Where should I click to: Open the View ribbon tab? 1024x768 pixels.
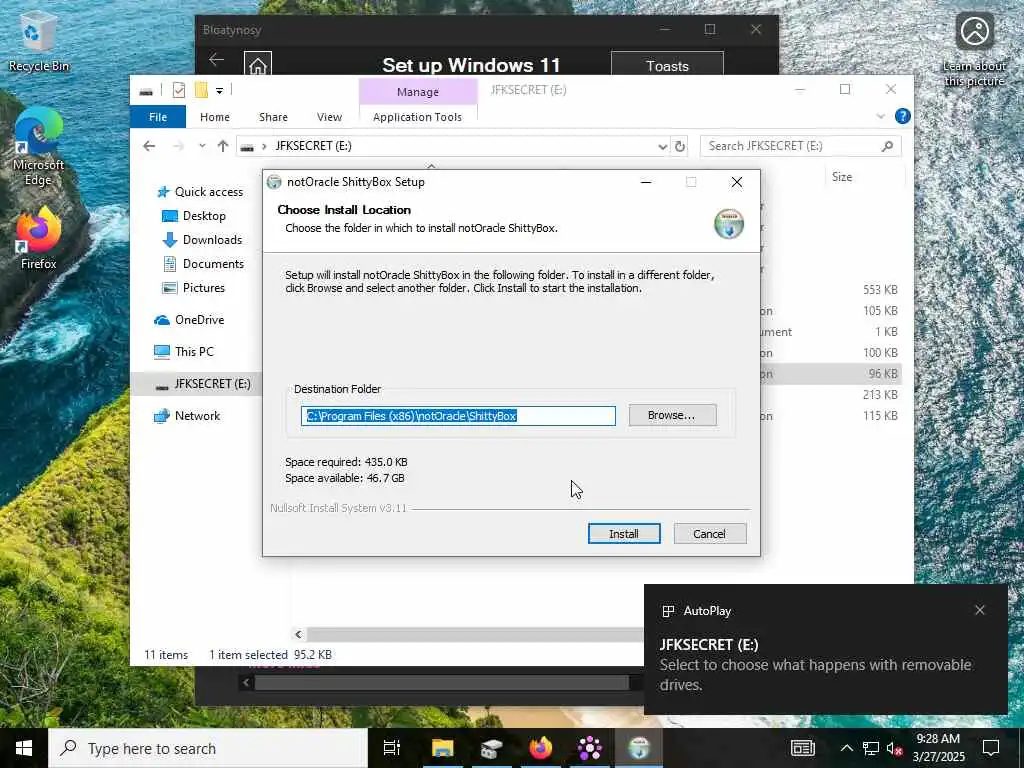click(x=329, y=117)
